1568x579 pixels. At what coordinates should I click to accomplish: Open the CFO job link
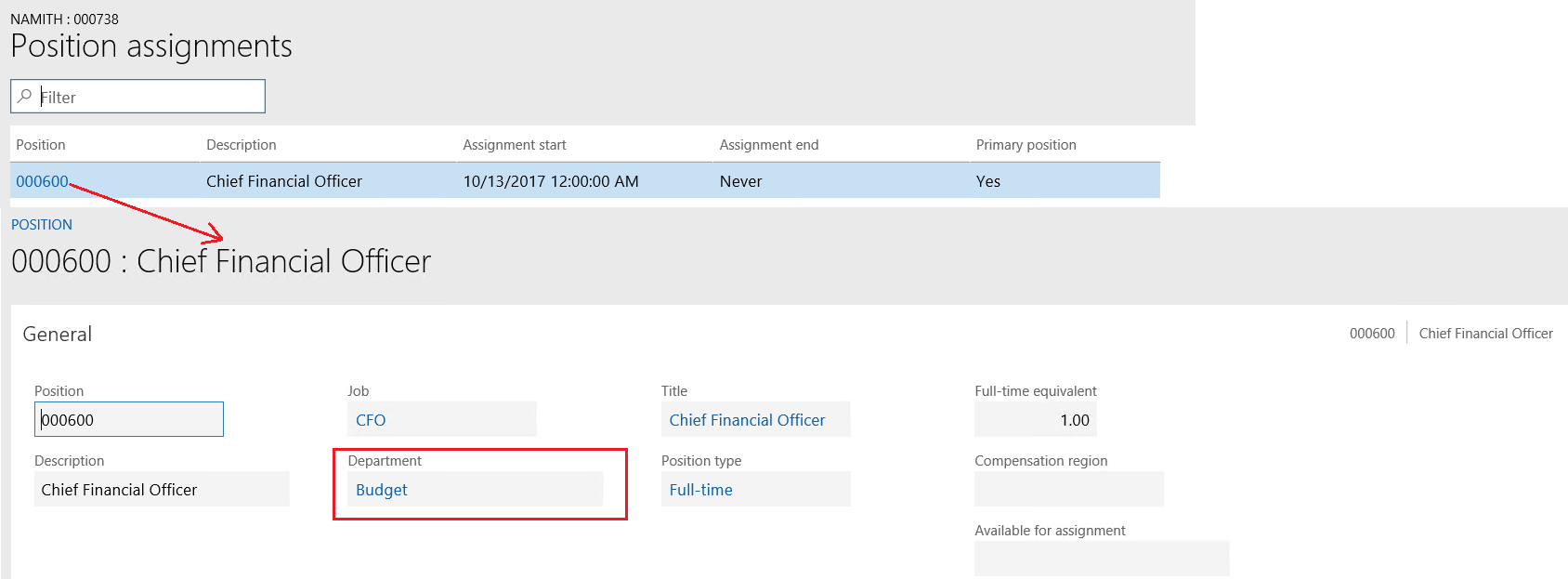[x=371, y=420]
